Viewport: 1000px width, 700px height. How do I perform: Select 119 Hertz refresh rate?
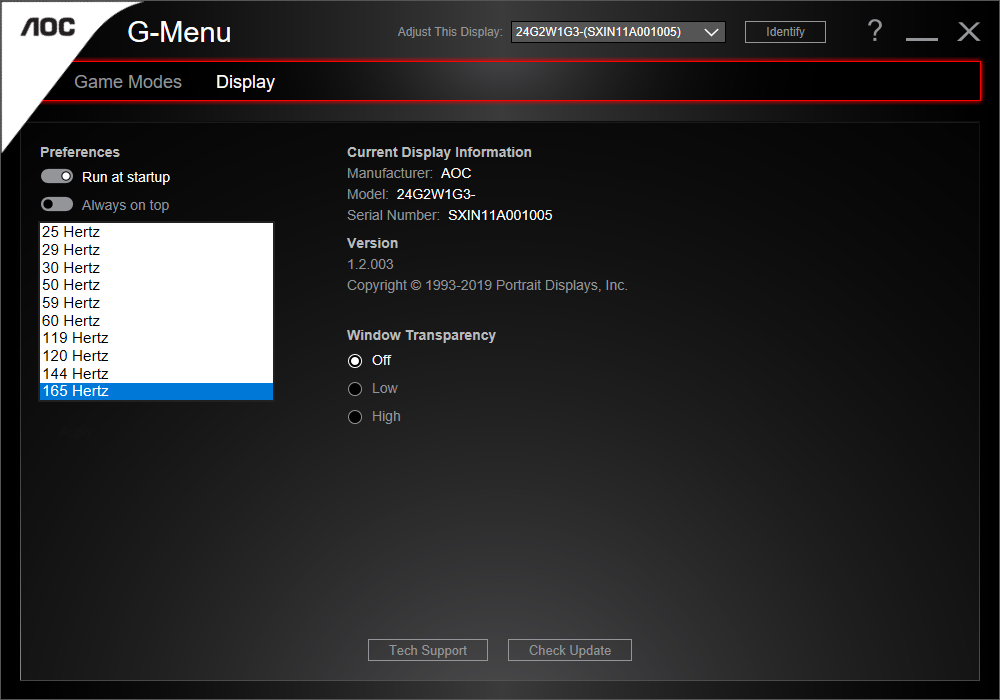pyautogui.click(x=156, y=338)
